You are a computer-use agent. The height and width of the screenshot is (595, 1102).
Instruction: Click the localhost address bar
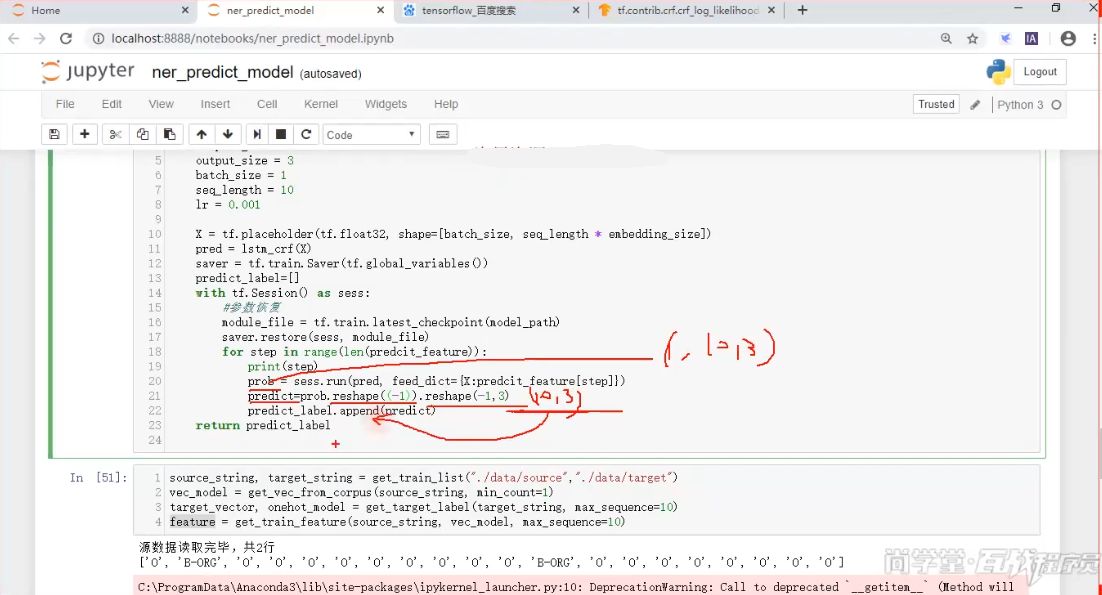500,38
